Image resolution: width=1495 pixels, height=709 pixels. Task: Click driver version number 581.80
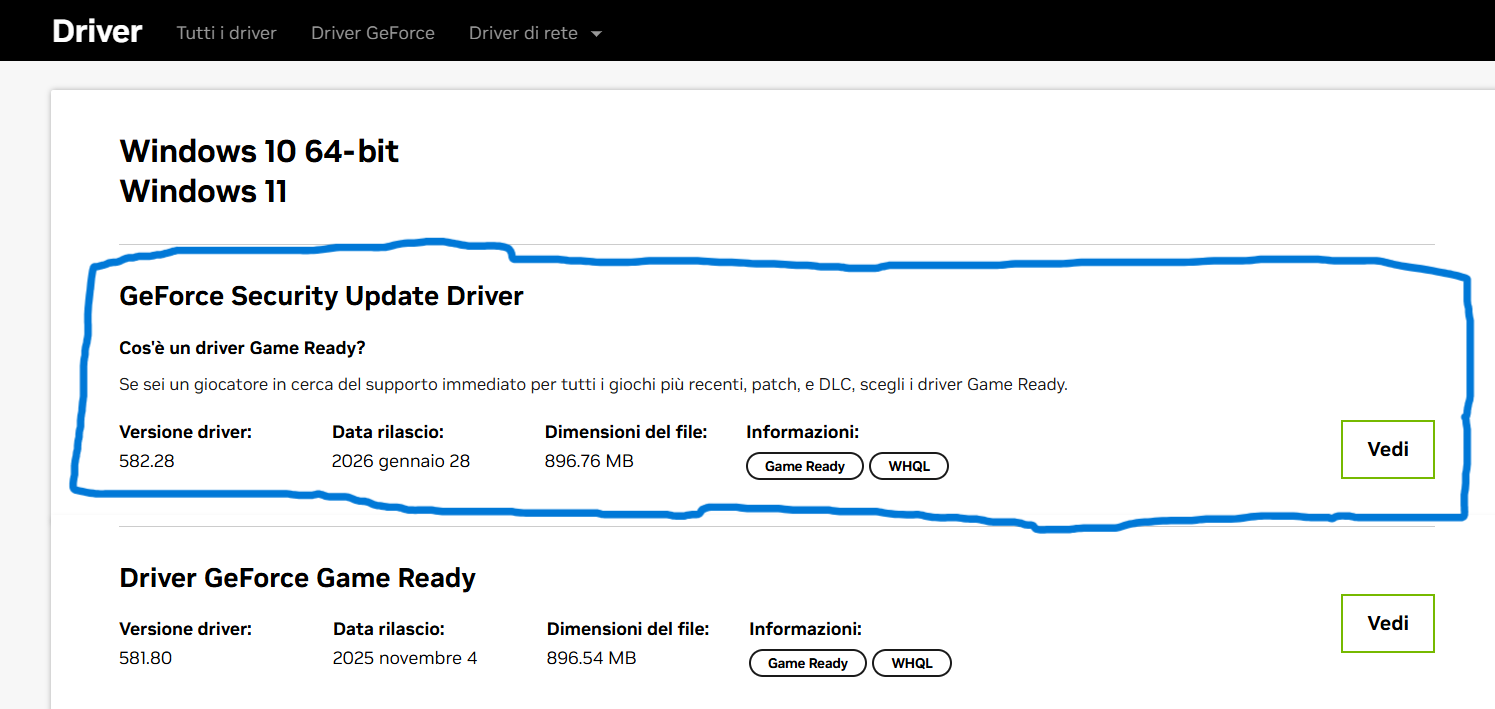pos(146,658)
